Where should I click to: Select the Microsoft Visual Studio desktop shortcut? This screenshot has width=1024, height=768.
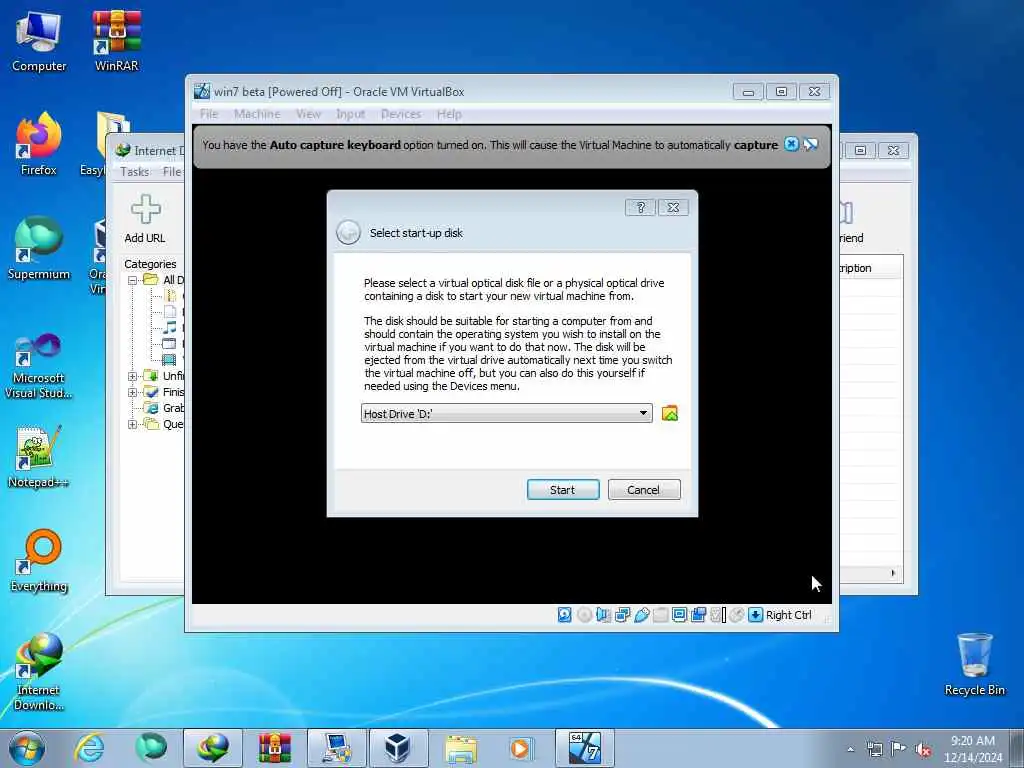(39, 366)
